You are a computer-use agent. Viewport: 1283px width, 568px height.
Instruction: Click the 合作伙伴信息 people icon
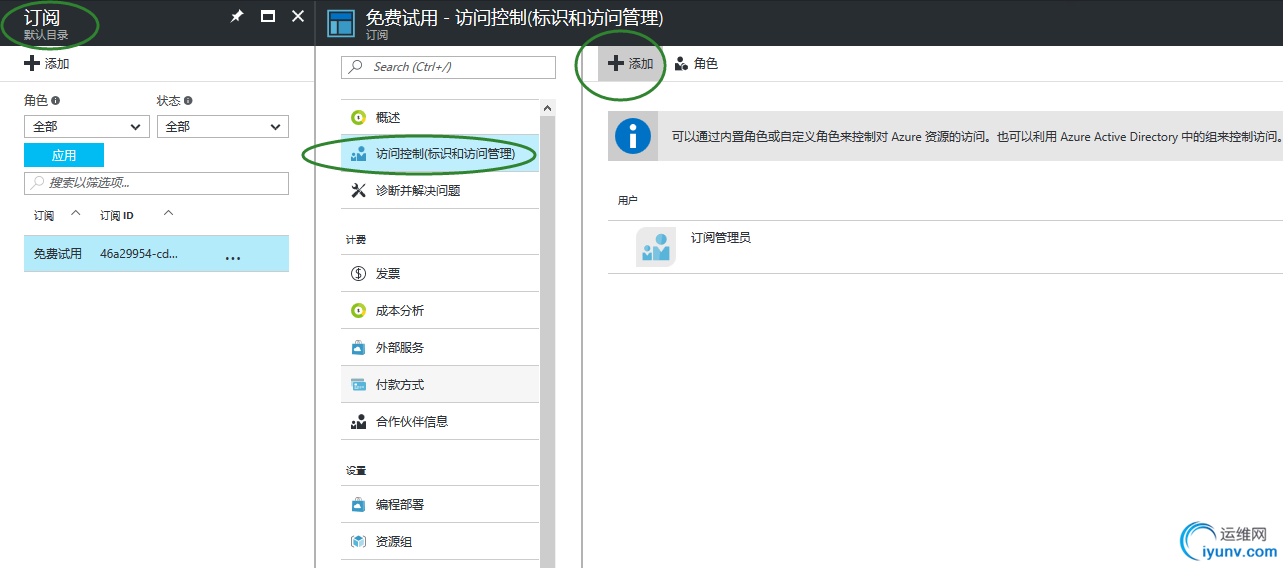(358, 421)
